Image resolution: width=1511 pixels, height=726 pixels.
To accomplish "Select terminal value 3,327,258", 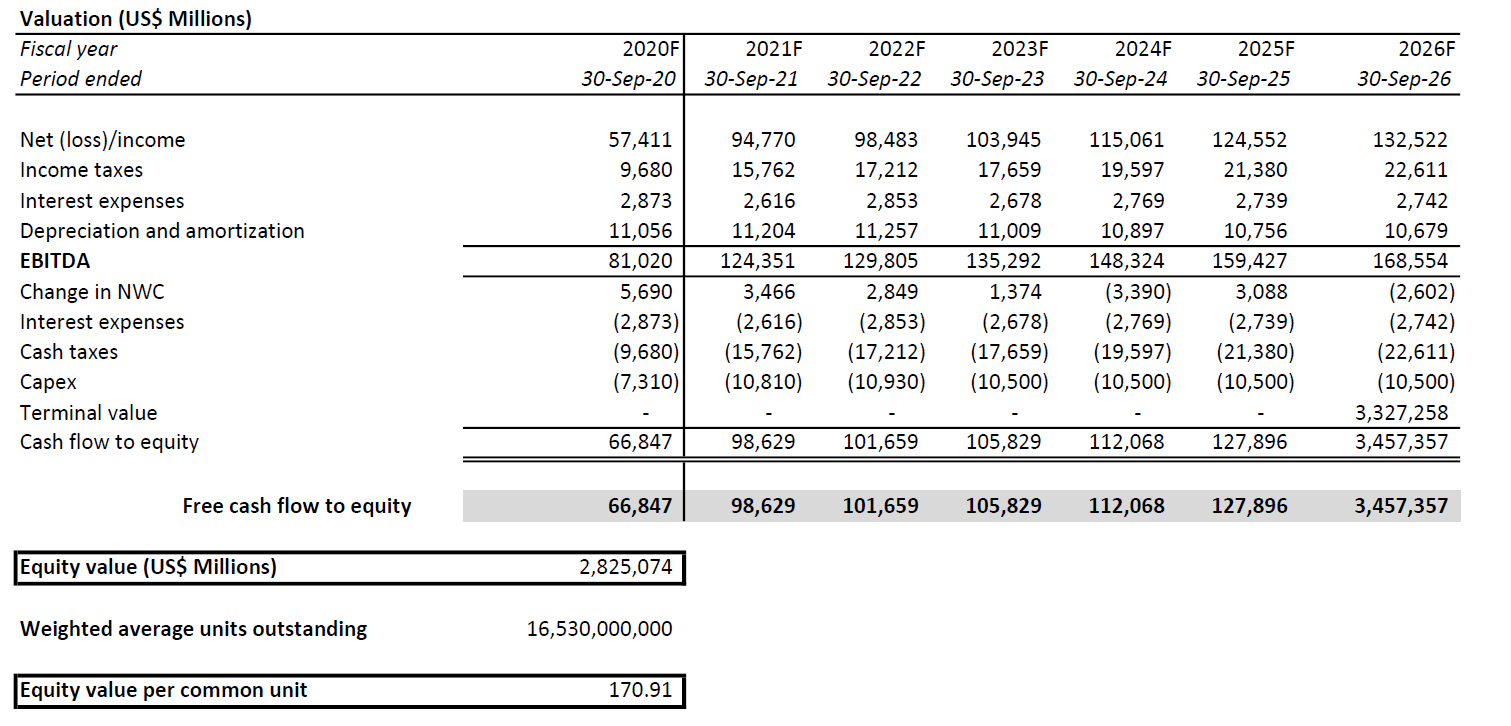I will pos(1401,412).
